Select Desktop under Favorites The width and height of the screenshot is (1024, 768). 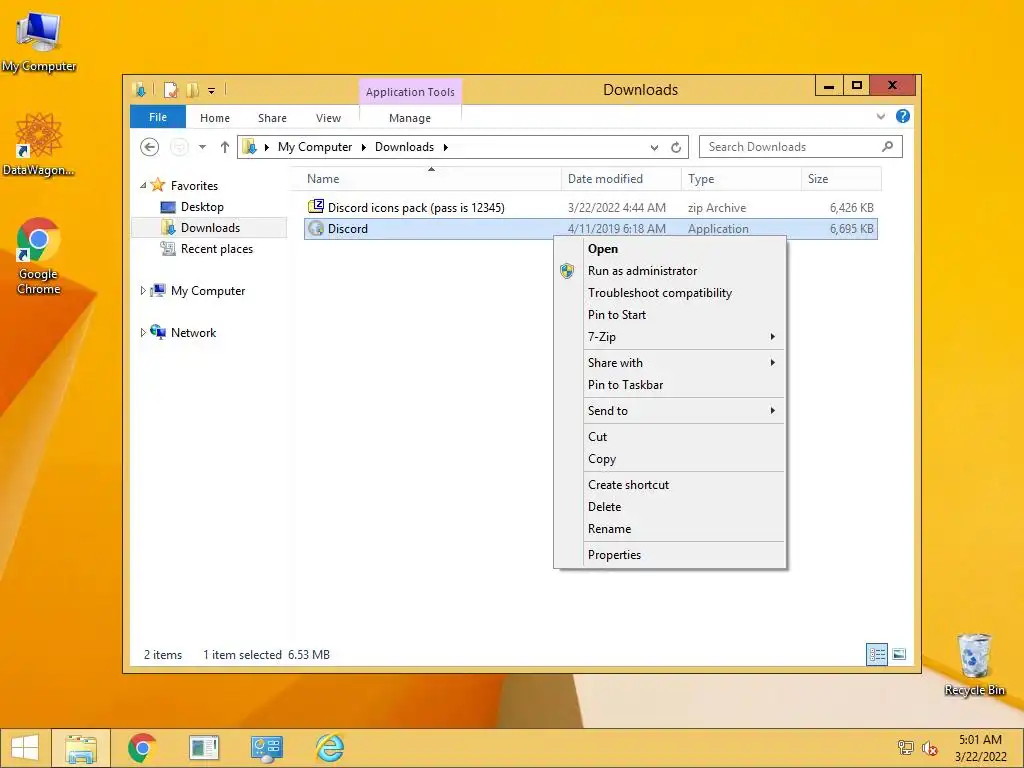click(202, 207)
